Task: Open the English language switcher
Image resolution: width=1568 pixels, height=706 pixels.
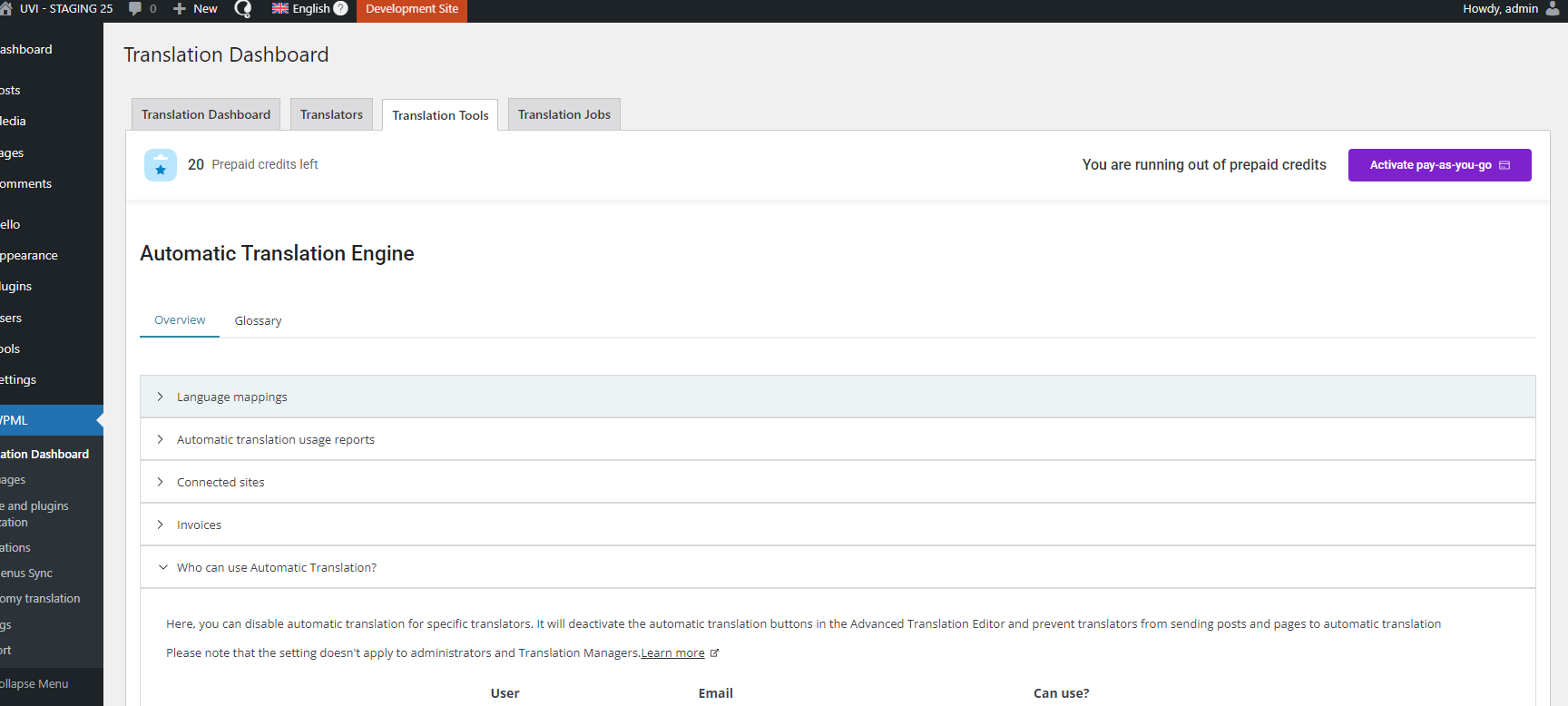Action: (x=311, y=9)
